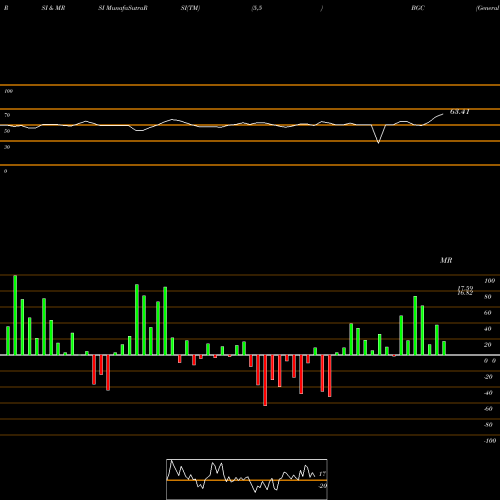The image size is (500, 500).
Task: Click the 'SI(TM)' header label
Action: click(x=190, y=8)
